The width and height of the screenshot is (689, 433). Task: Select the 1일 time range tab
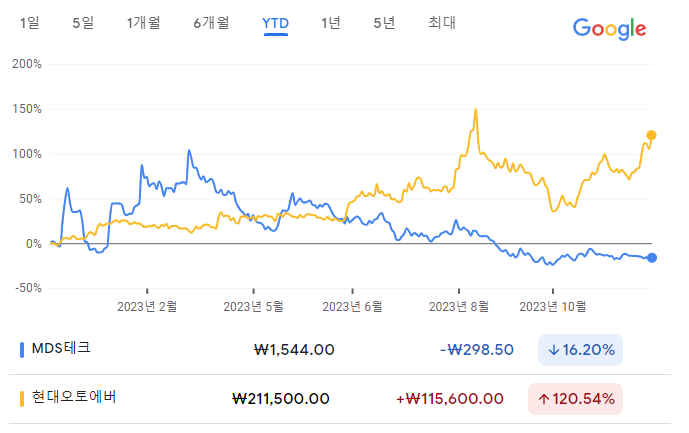(29, 23)
